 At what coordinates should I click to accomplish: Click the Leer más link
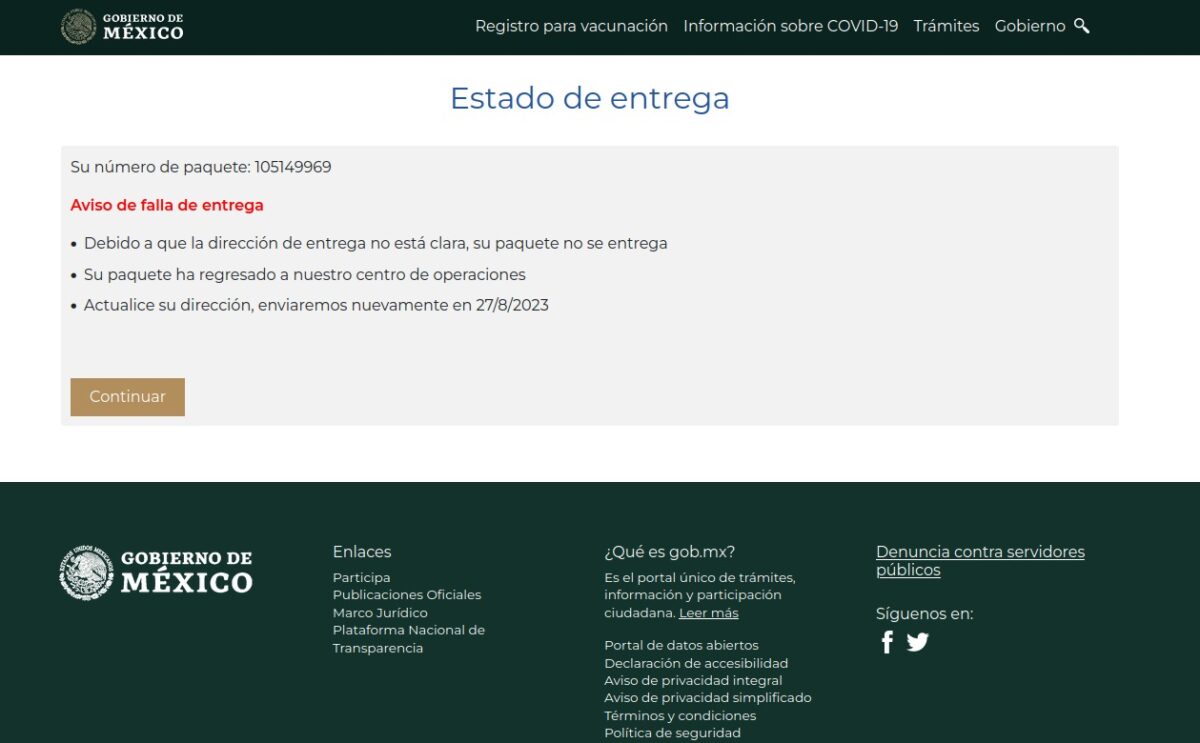click(x=708, y=612)
